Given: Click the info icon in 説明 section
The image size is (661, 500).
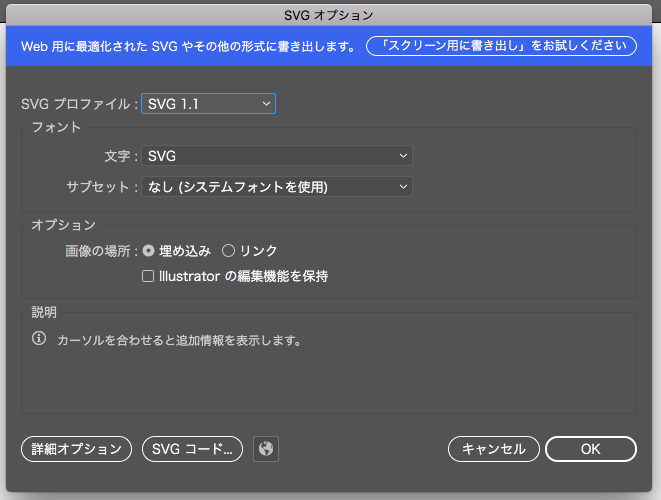Looking at the screenshot, I should (39, 338).
